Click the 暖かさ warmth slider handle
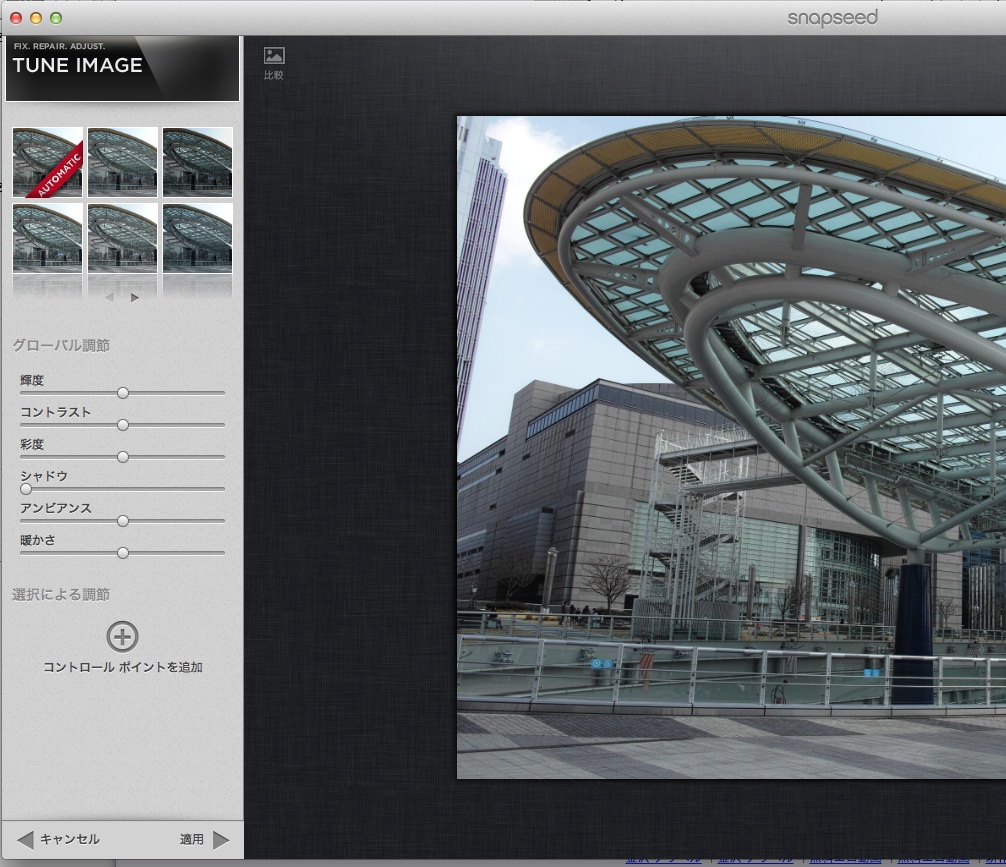This screenshot has width=1006, height=867. coord(123,553)
